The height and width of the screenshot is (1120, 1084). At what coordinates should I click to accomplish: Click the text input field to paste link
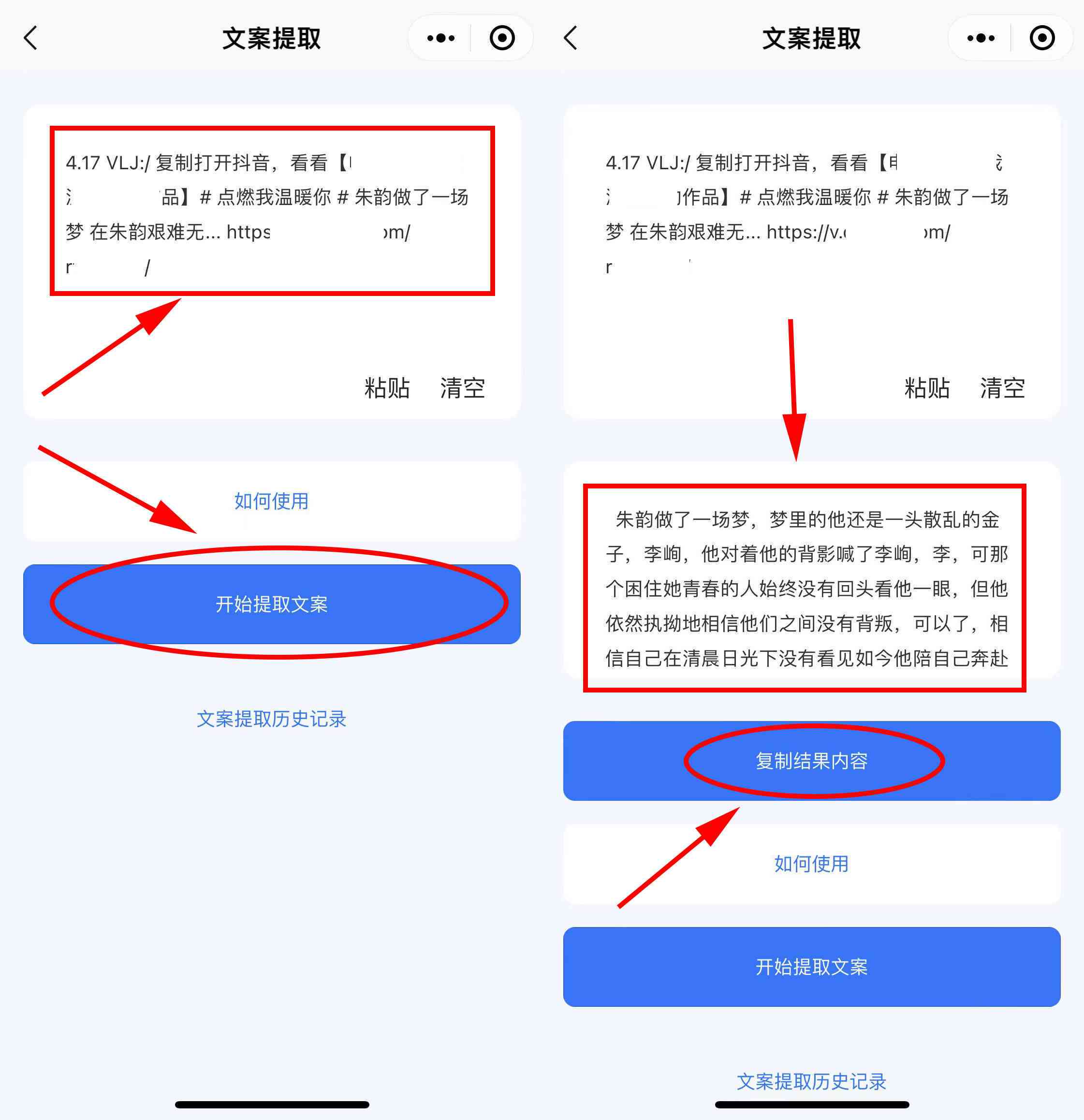pos(270,210)
